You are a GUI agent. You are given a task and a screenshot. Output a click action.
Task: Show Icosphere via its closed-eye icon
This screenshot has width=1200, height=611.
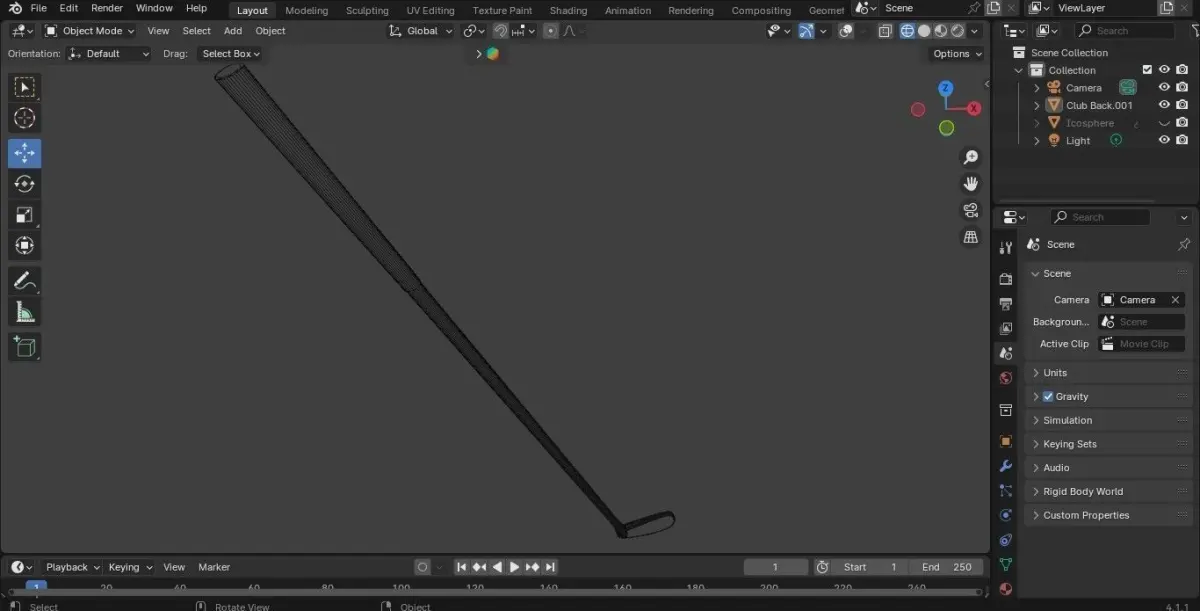[x=1164, y=123]
